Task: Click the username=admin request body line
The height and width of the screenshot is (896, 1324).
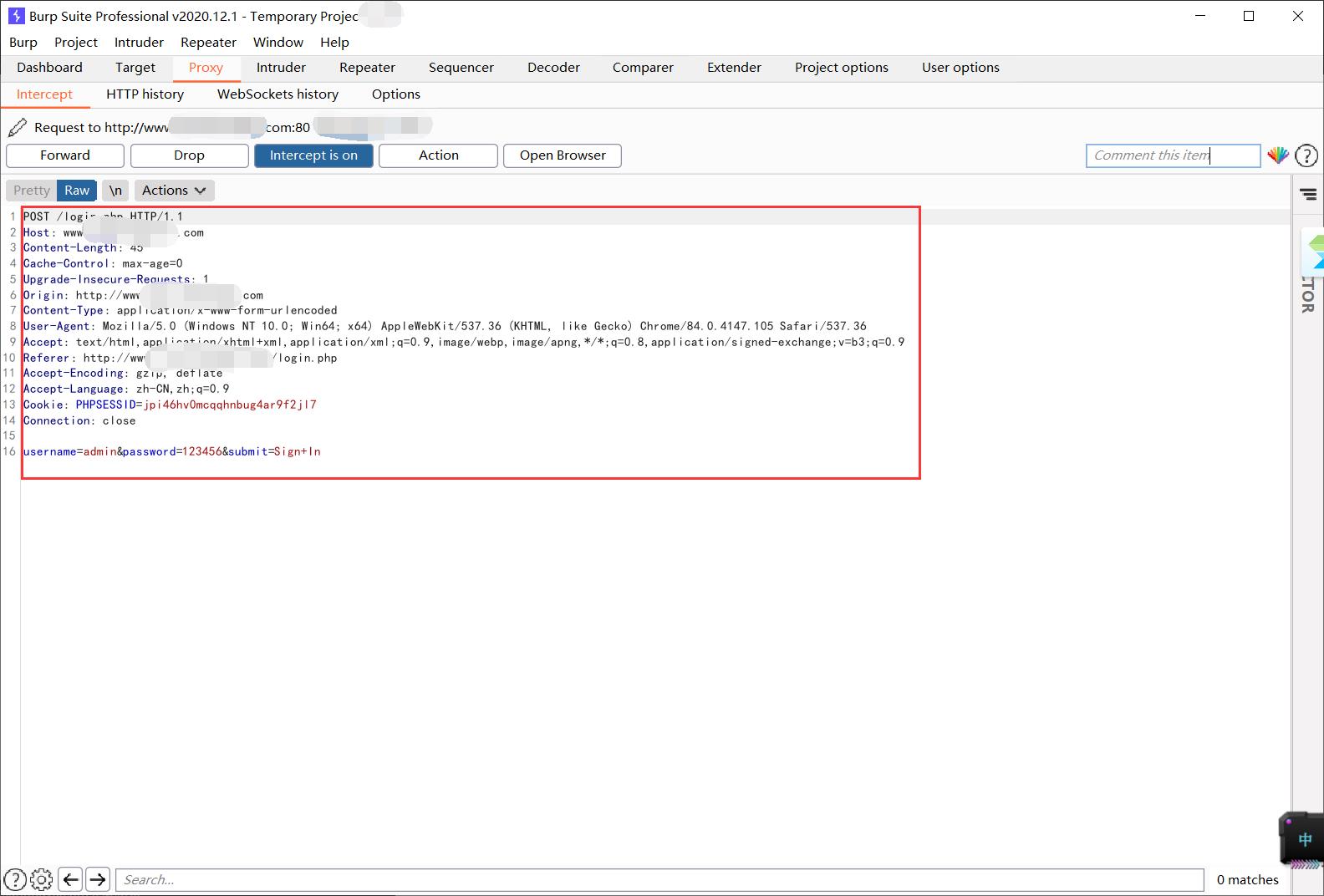Action: [x=171, y=451]
